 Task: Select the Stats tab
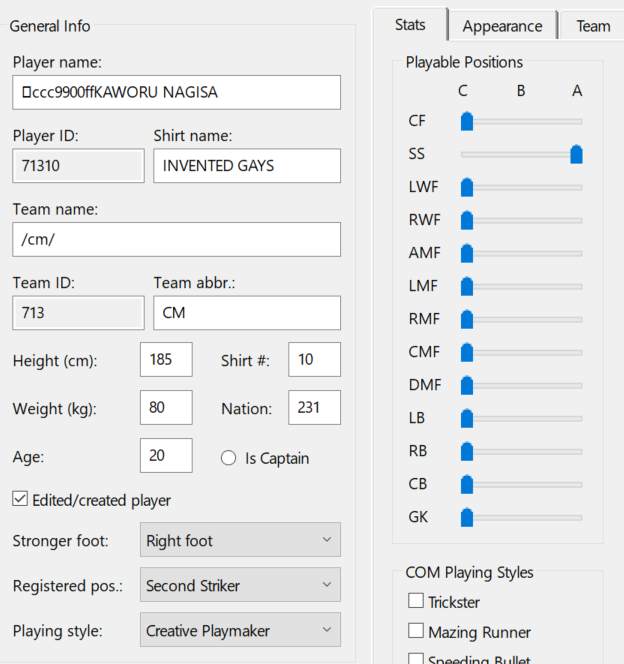click(410, 25)
